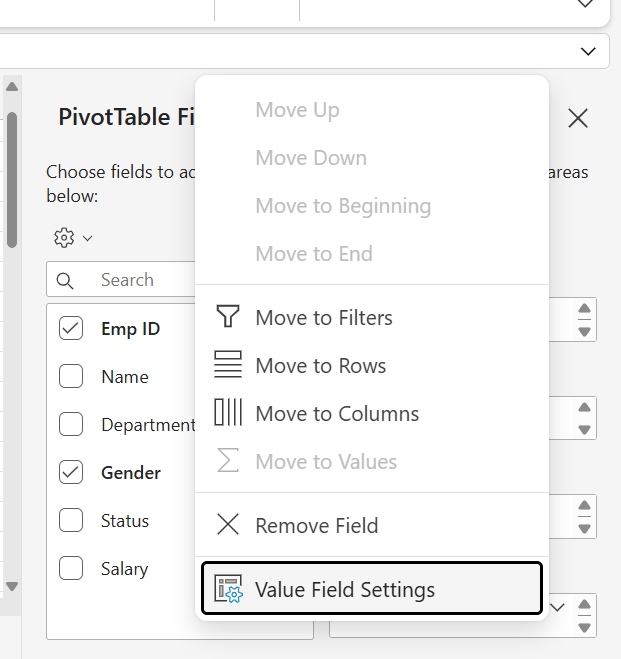Uncheck the Emp ID field checkbox

pos(71,329)
